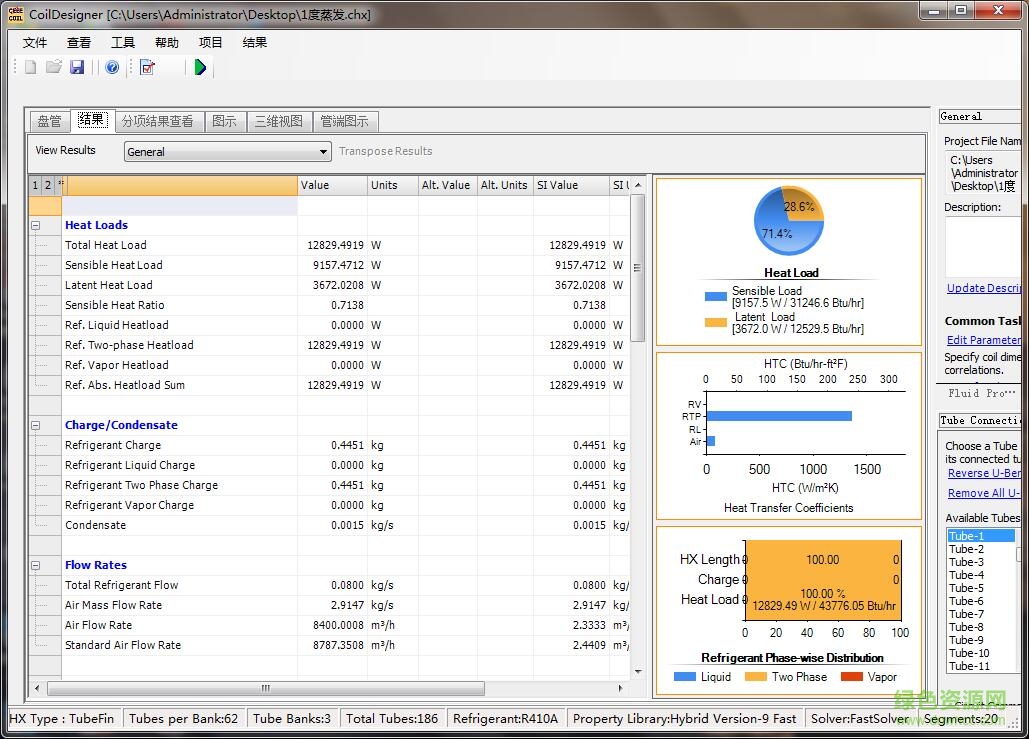1029x739 pixels.
Task: Open the 工具 menu
Action: coord(123,43)
